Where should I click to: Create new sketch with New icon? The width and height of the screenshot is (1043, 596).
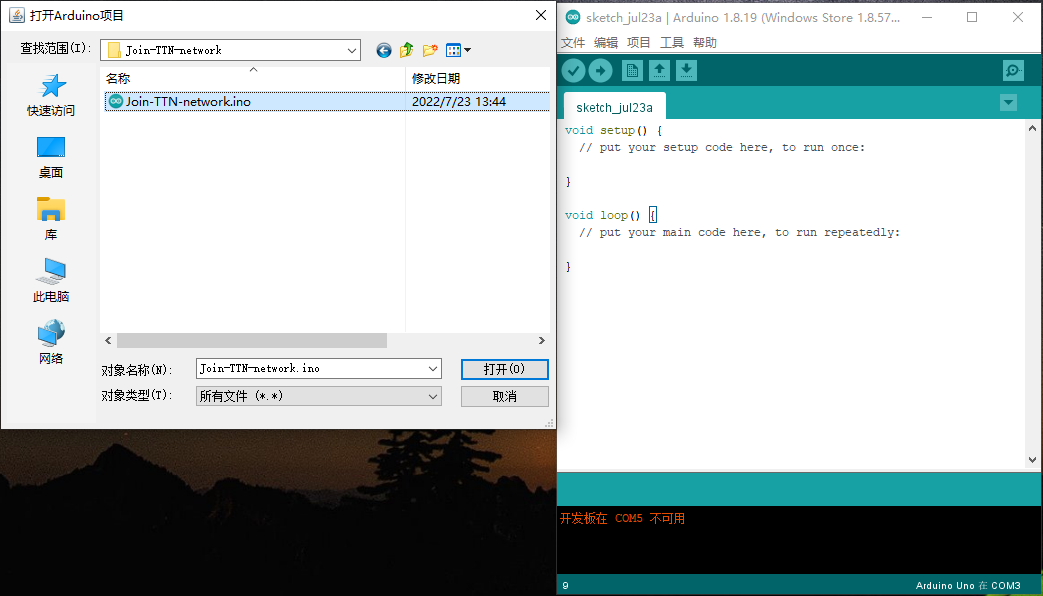(x=632, y=71)
